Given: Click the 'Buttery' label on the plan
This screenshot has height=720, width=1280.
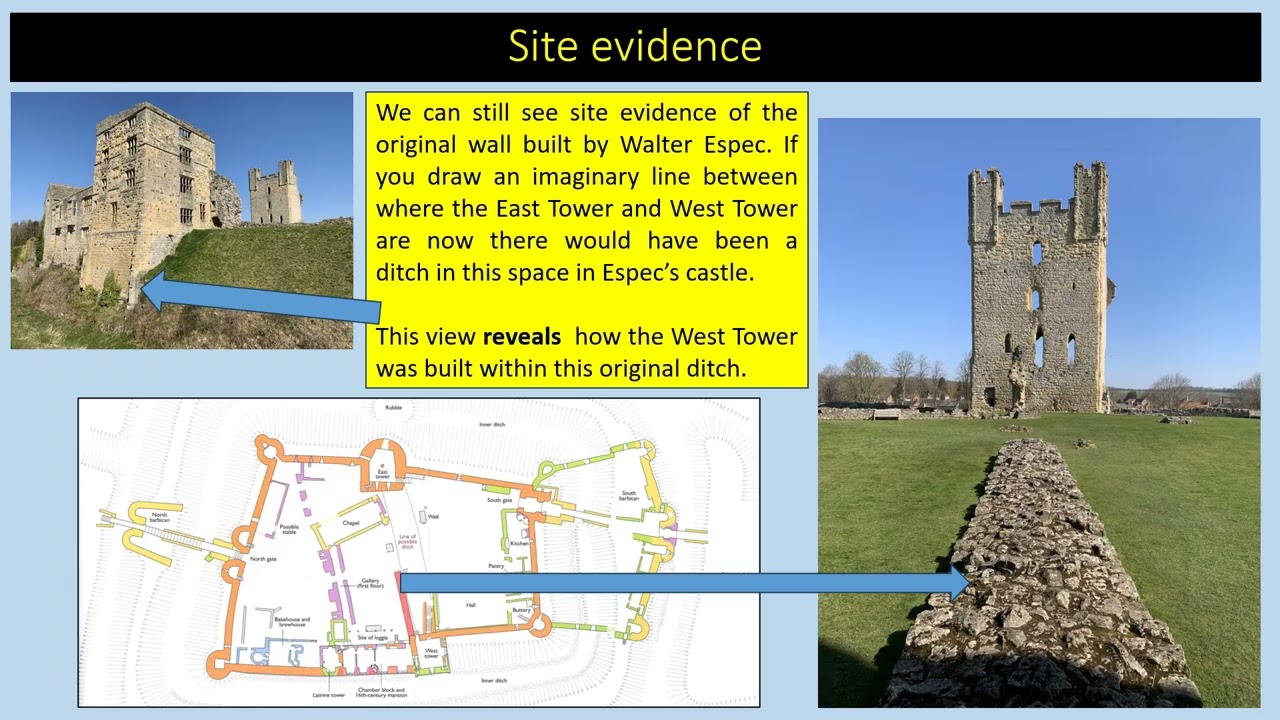Looking at the screenshot, I should pyautogui.click(x=521, y=610).
